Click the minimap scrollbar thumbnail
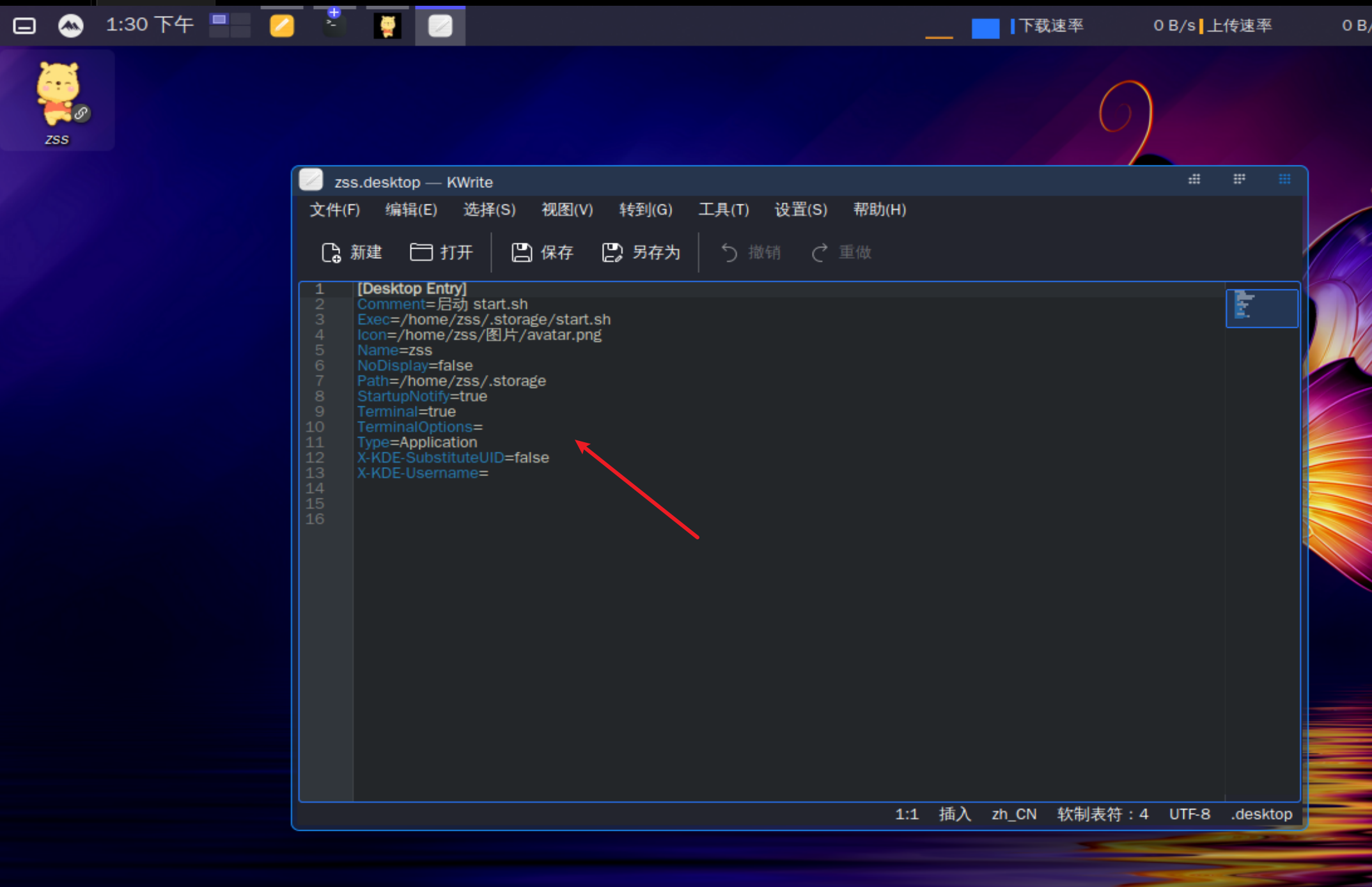 tap(1261, 308)
